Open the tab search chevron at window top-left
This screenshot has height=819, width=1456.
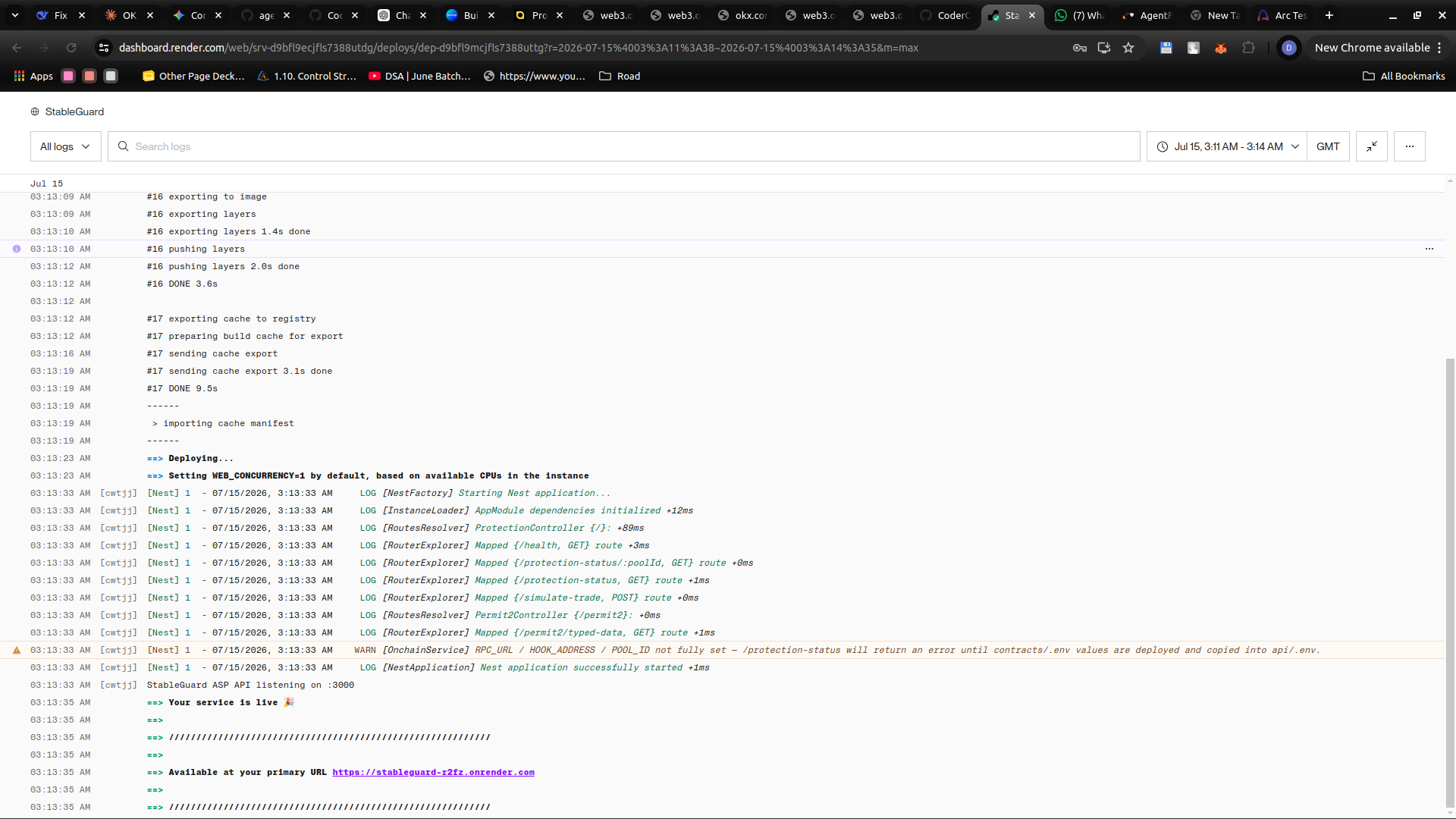click(x=14, y=15)
